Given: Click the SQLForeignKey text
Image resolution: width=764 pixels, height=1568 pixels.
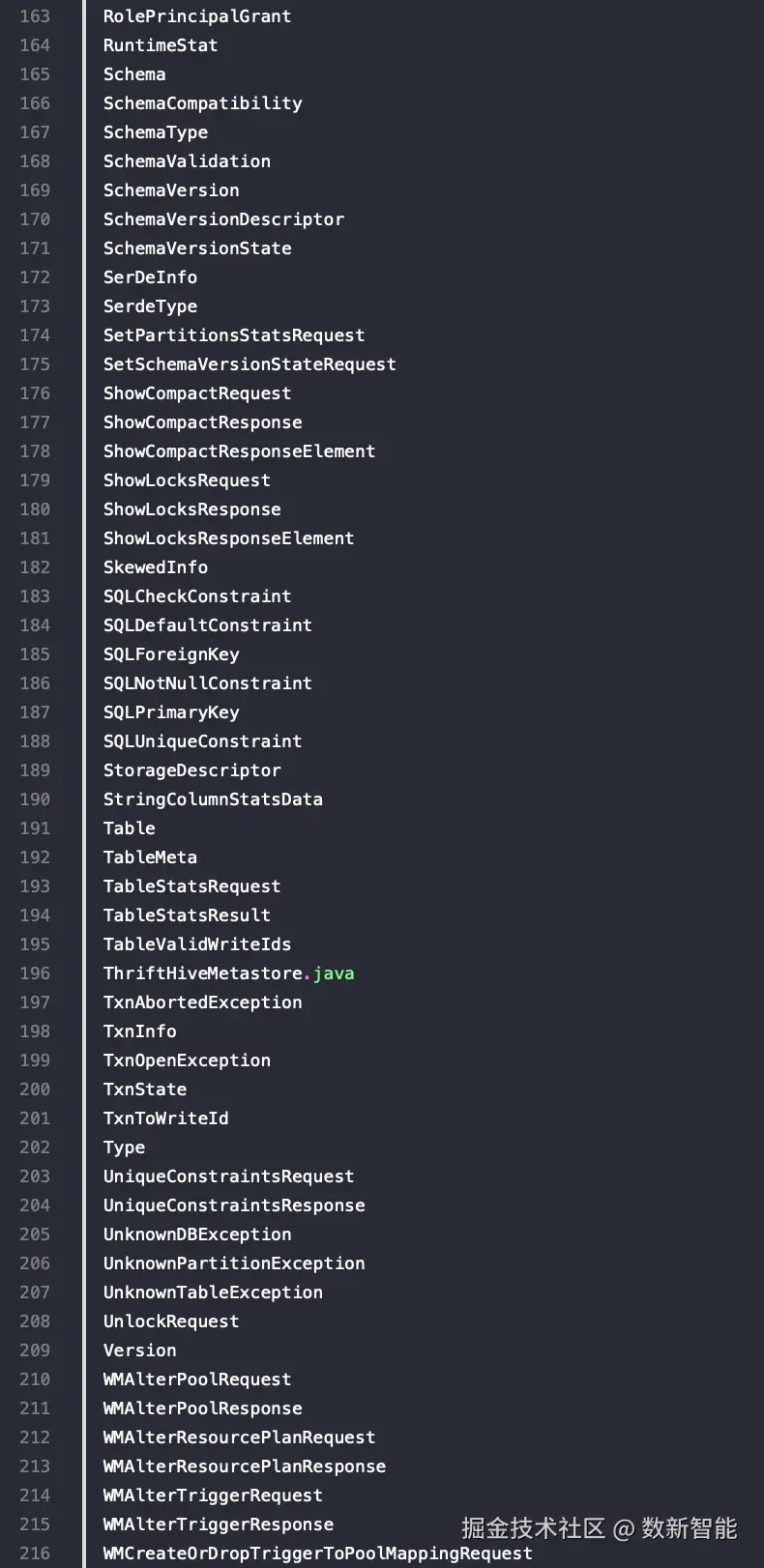Looking at the screenshot, I should pyautogui.click(x=171, y=654).
